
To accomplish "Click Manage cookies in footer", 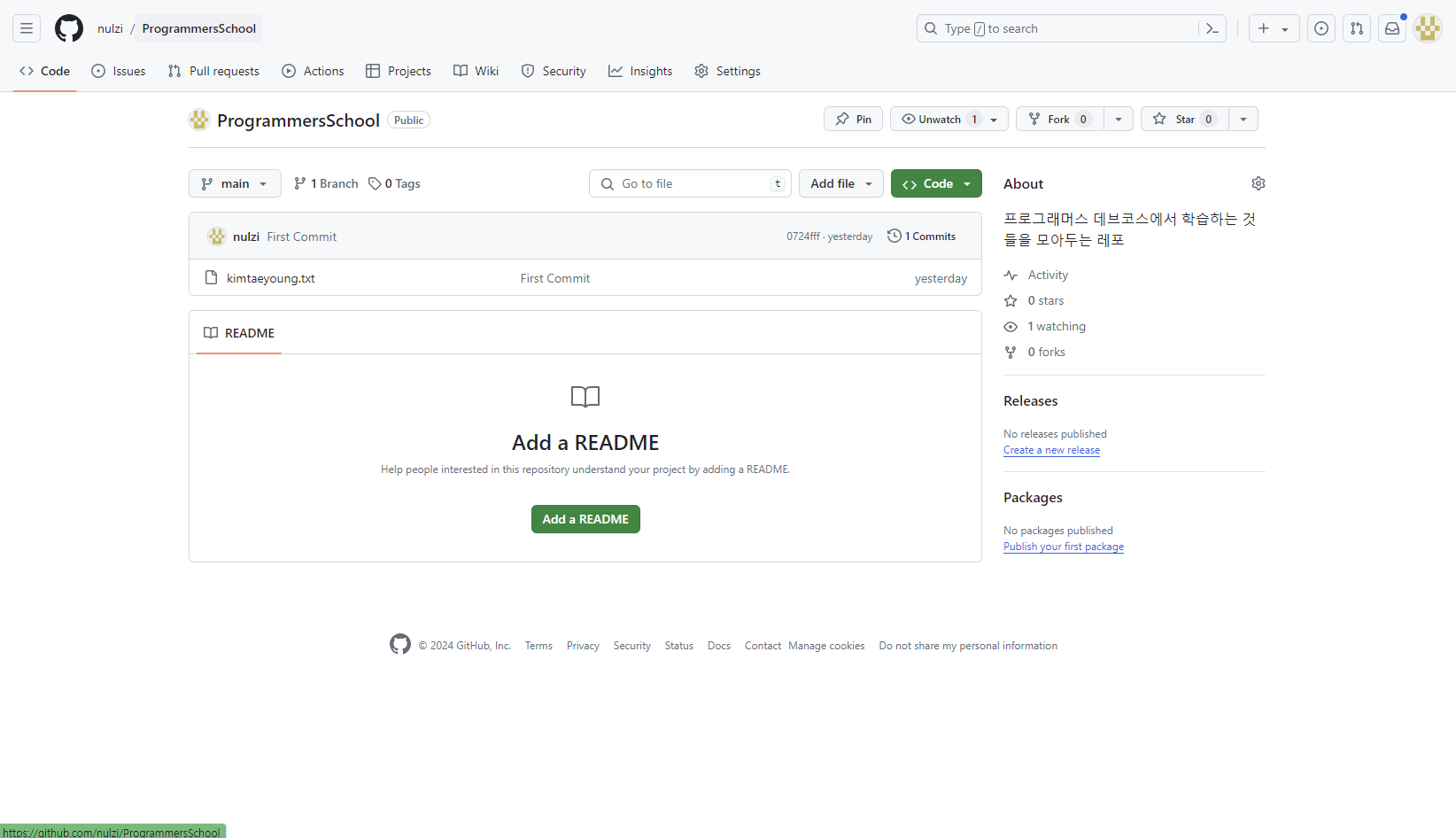I will (826, 646).
